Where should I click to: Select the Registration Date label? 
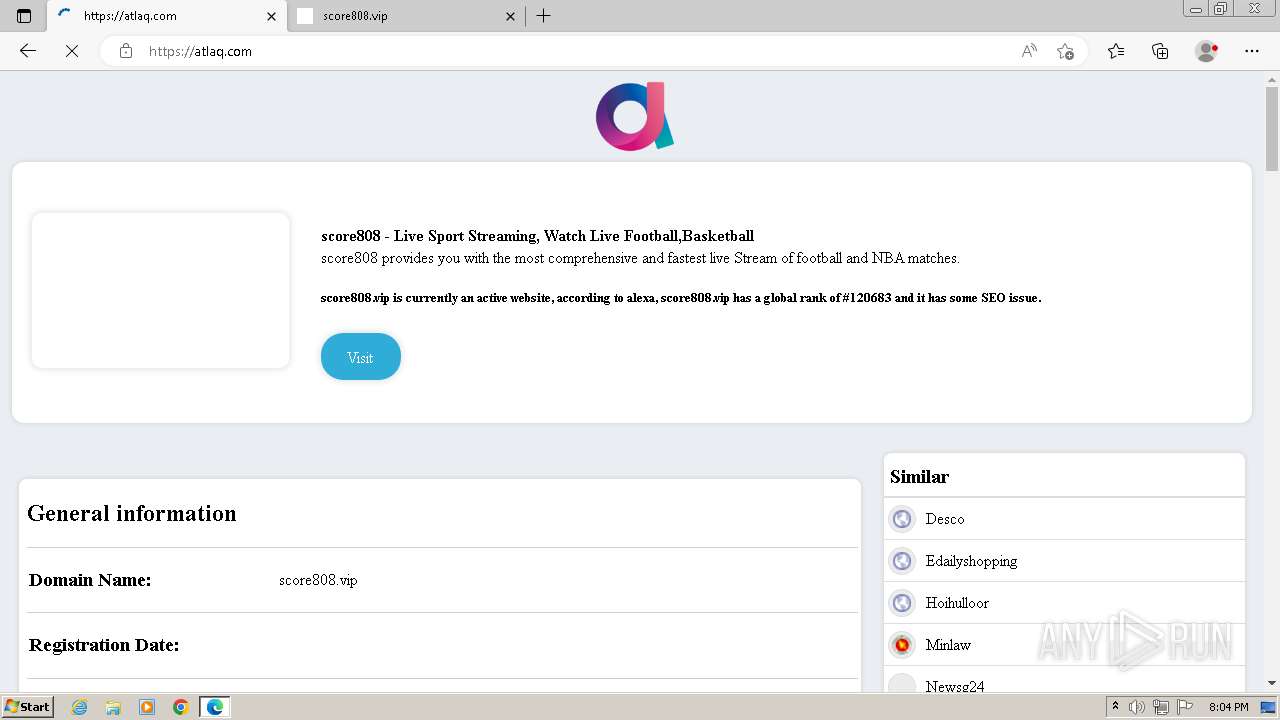(104, 645)
